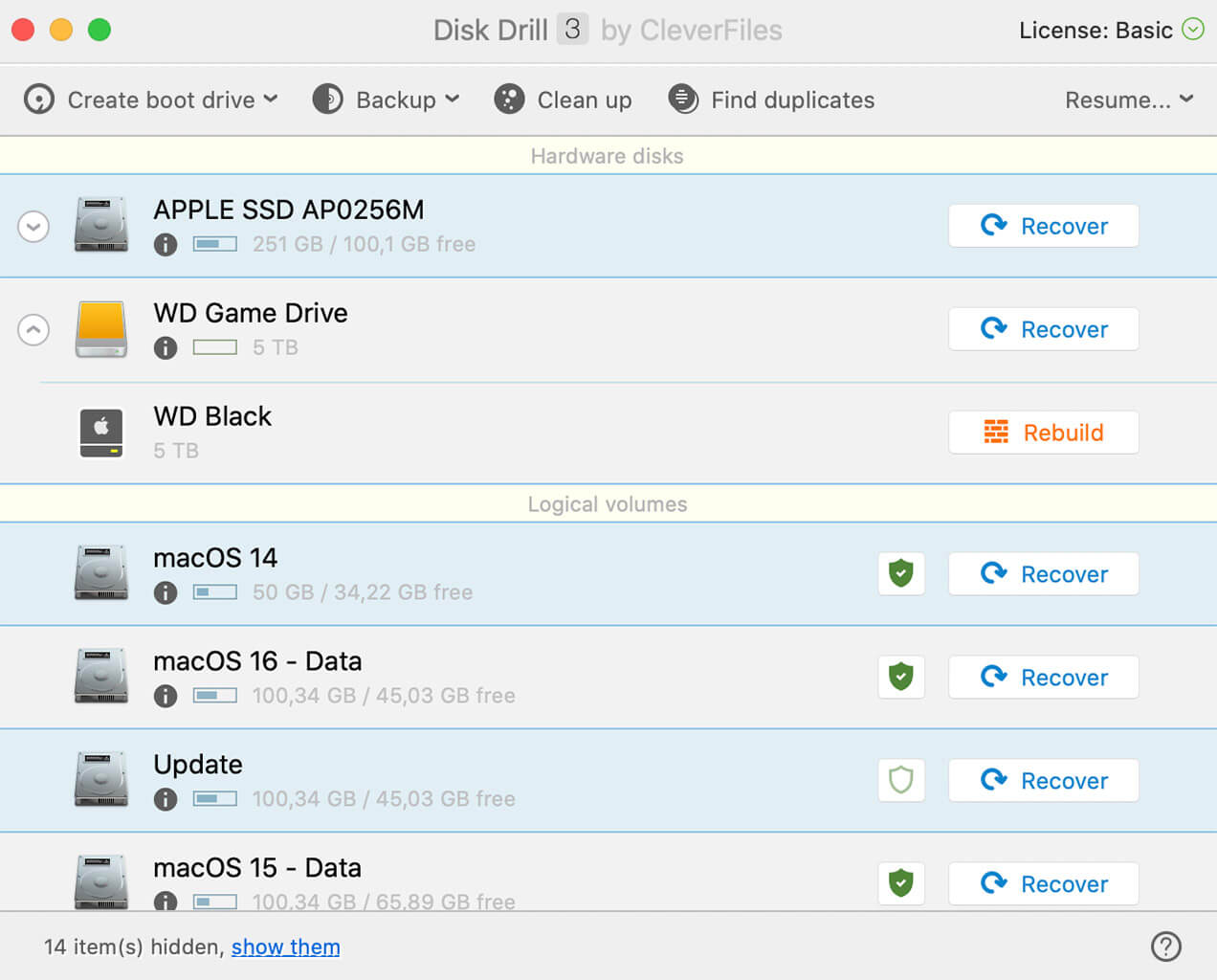
Task: Recover the macOS 15 - Data volume
Action: pyautogui.click(x=1044, y=884)
